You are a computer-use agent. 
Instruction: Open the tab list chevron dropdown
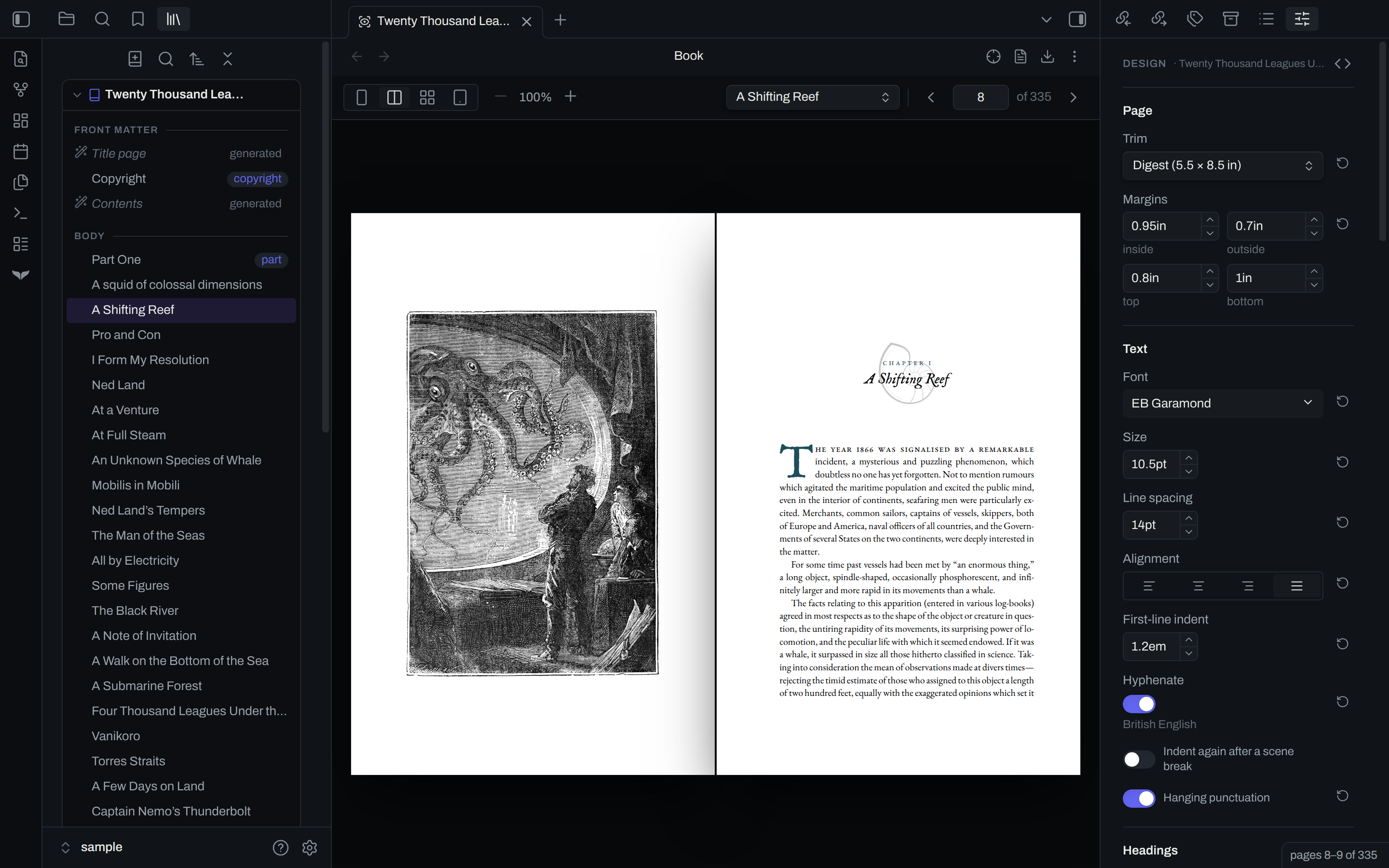coord(1046,19)
